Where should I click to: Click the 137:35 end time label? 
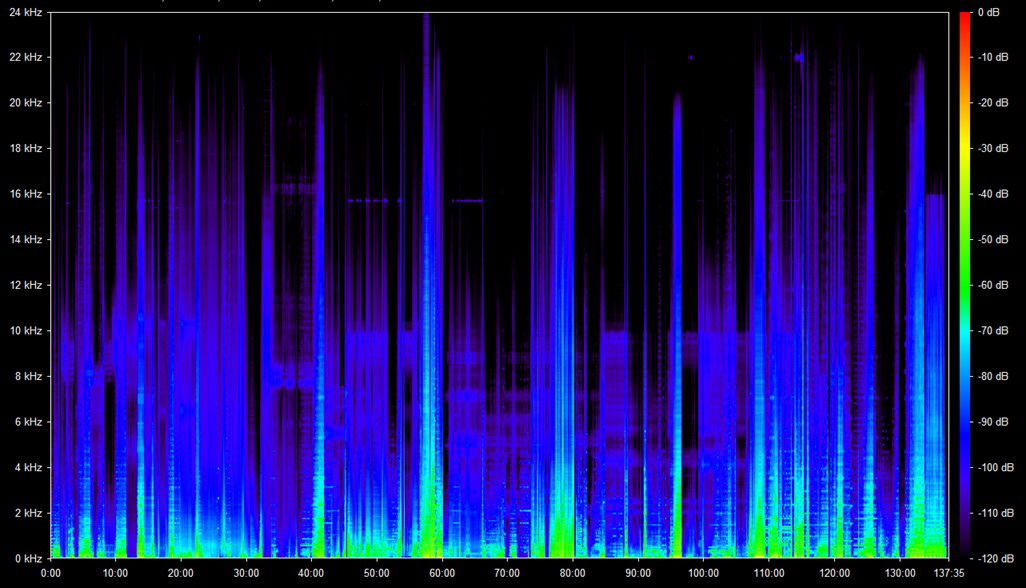pos(948,574)
